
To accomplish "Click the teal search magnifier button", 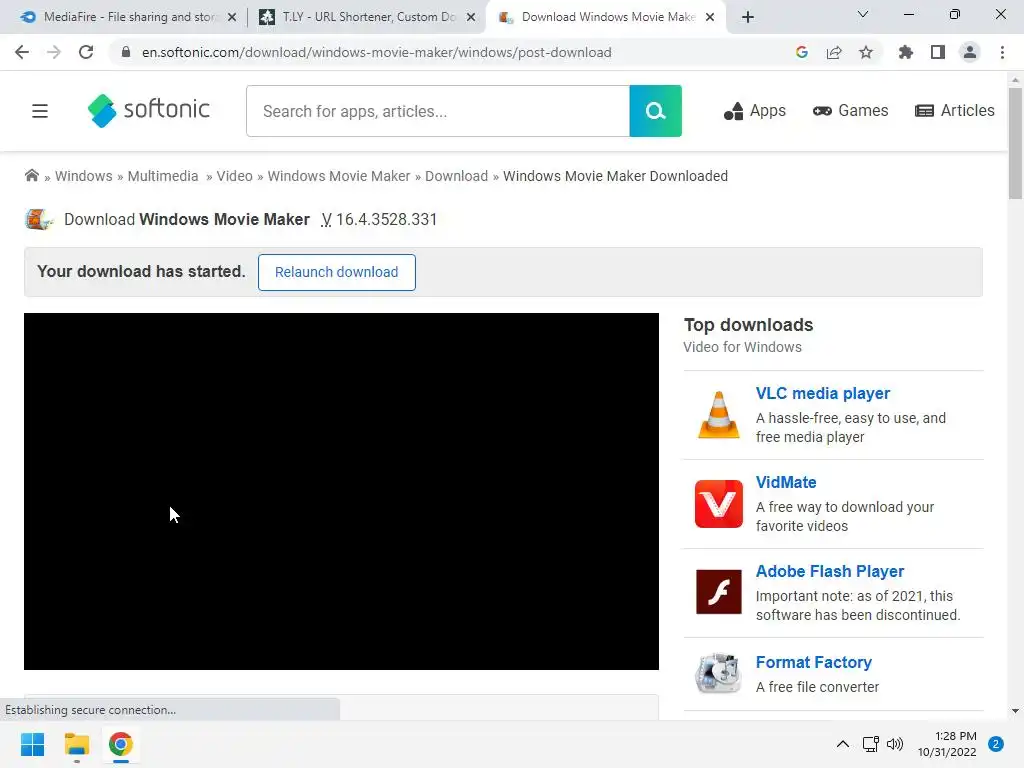I will pyautogui.click(x=656, y=111).
